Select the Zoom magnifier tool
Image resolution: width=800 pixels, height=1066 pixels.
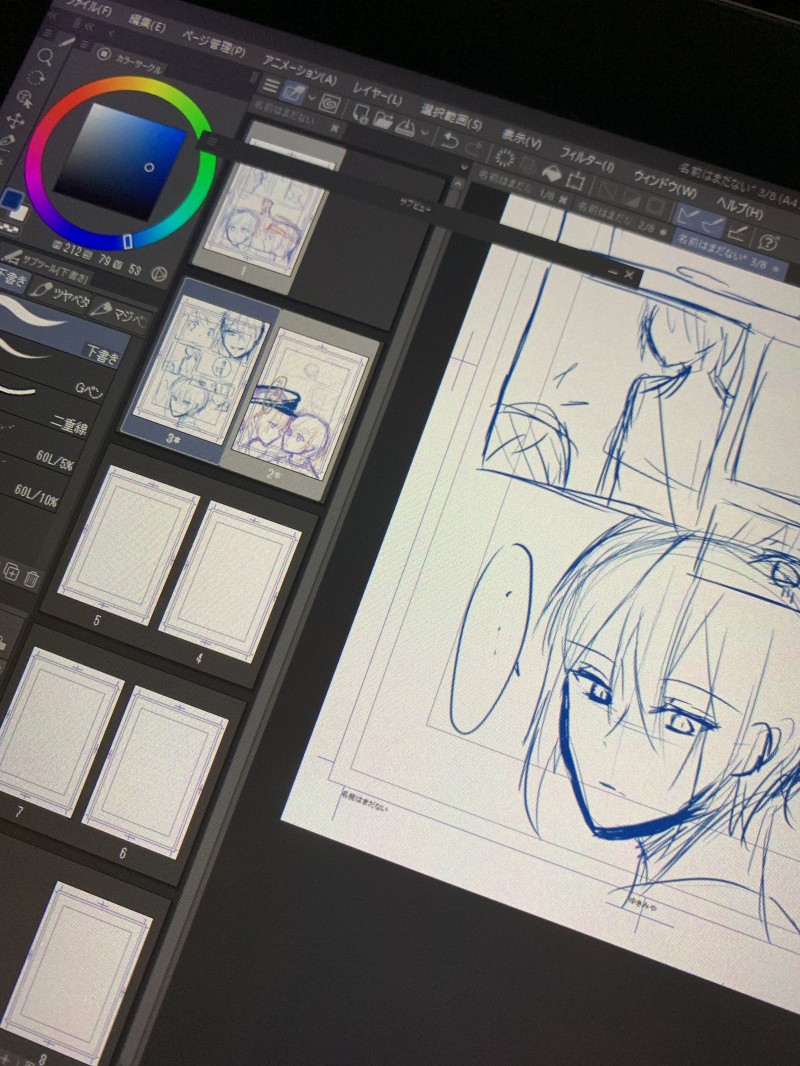click(x=45, y=56)
